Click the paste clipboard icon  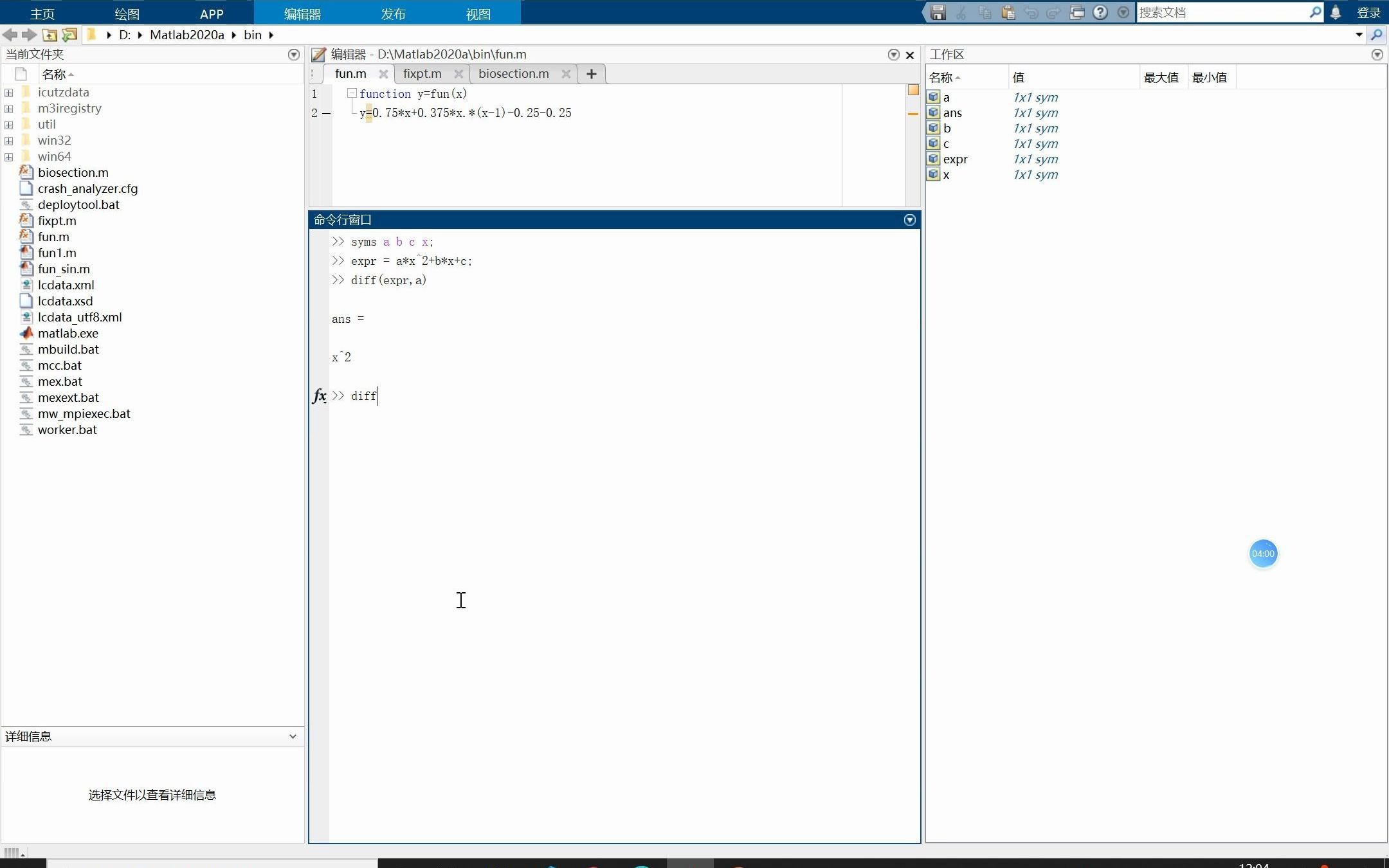(x=1008, y=12)
